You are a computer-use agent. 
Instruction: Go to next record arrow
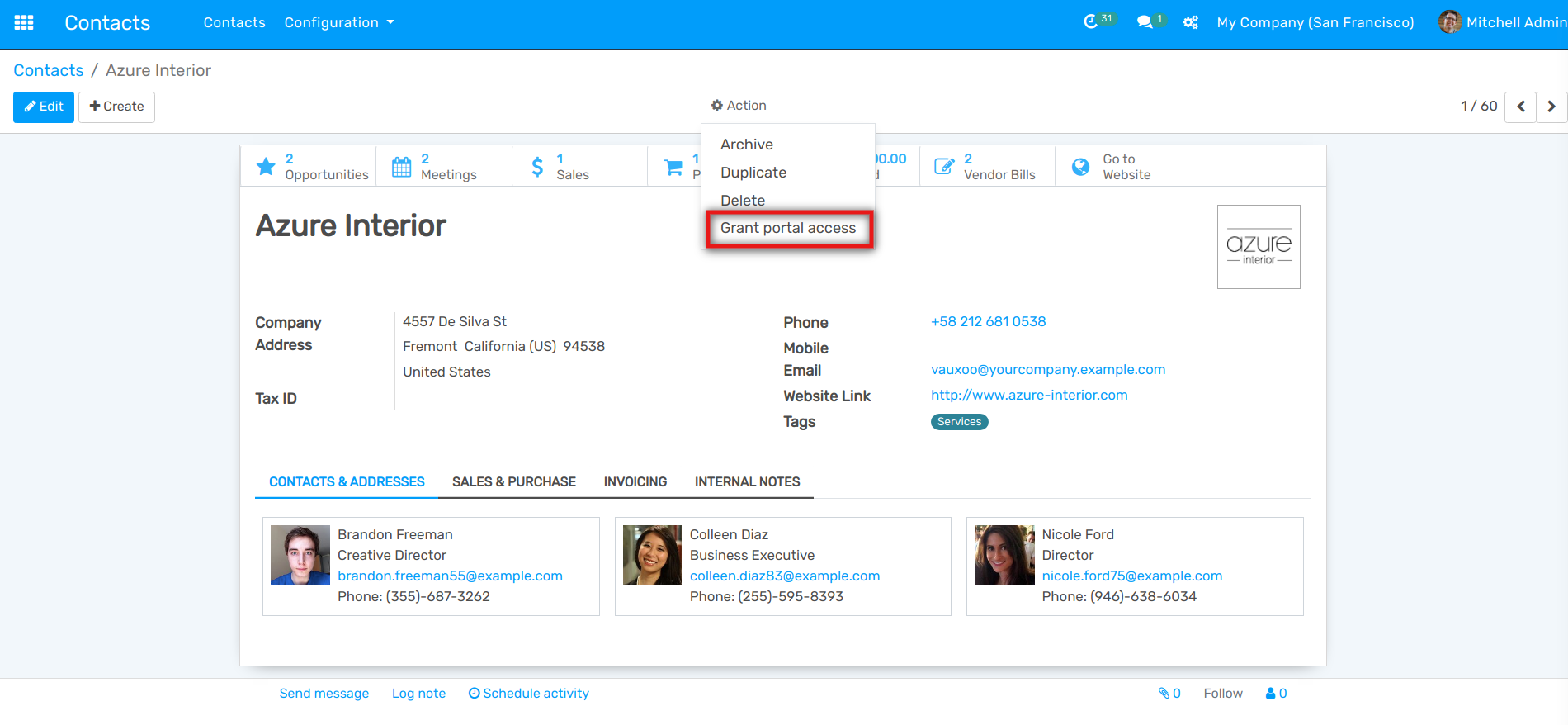coord(1551,107)
